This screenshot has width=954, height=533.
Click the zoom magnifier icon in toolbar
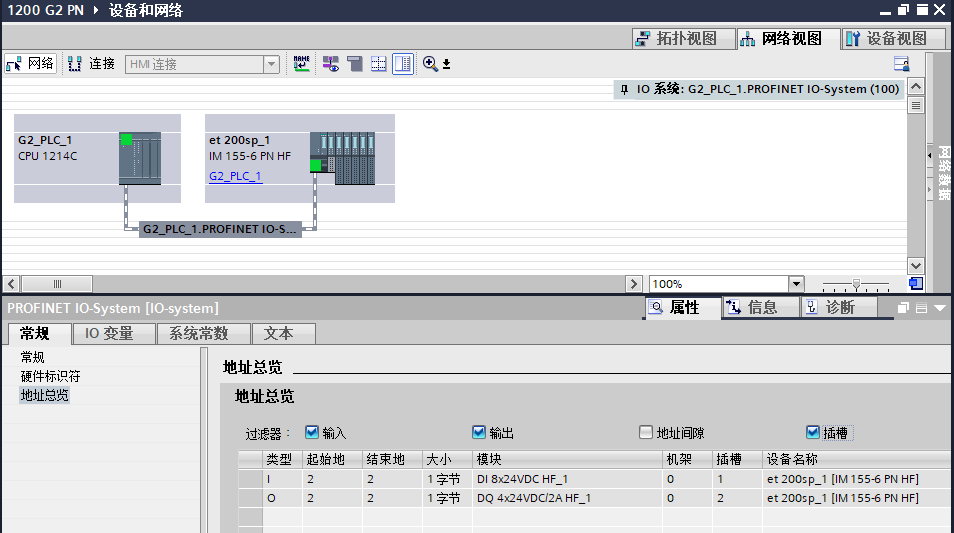click(x=431, y=64)
